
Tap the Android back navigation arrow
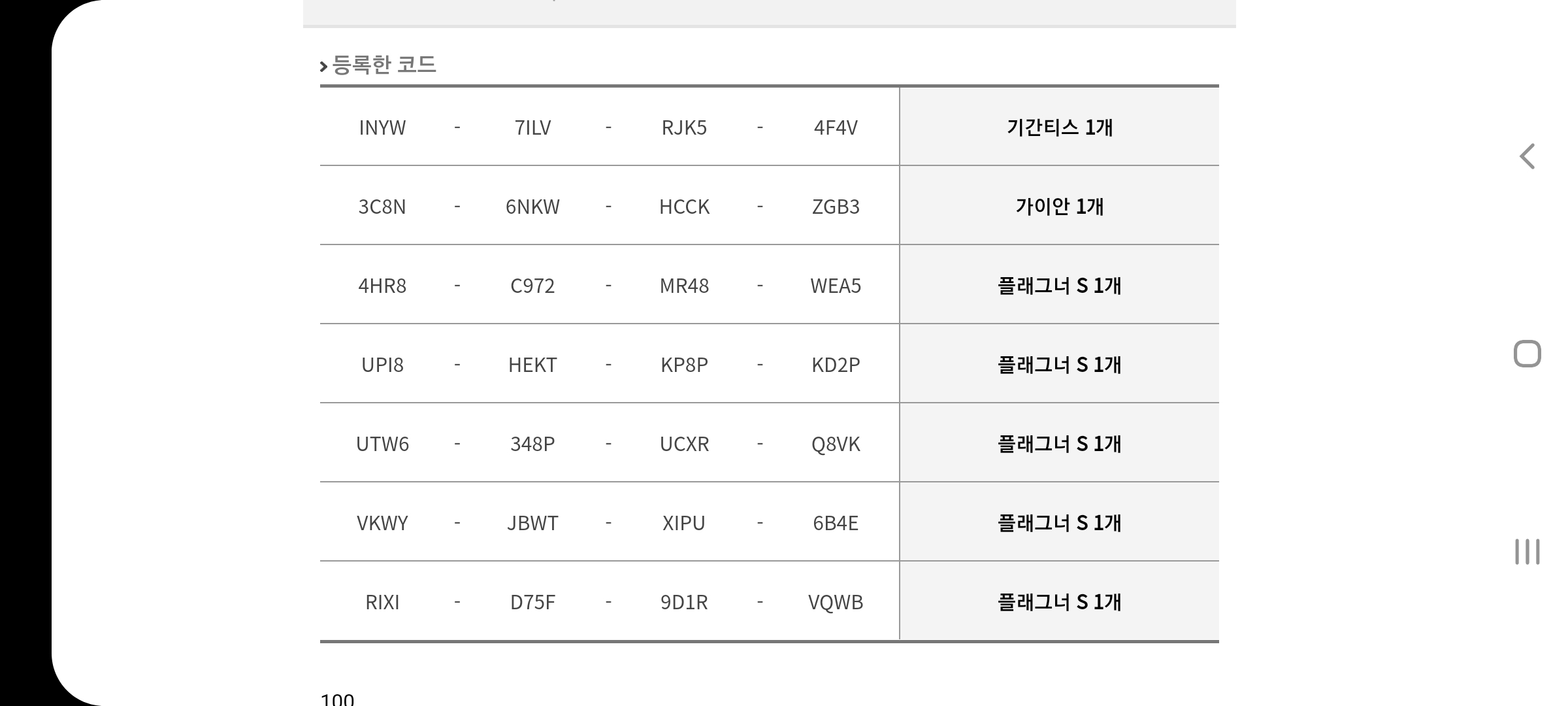point(1527,156)
